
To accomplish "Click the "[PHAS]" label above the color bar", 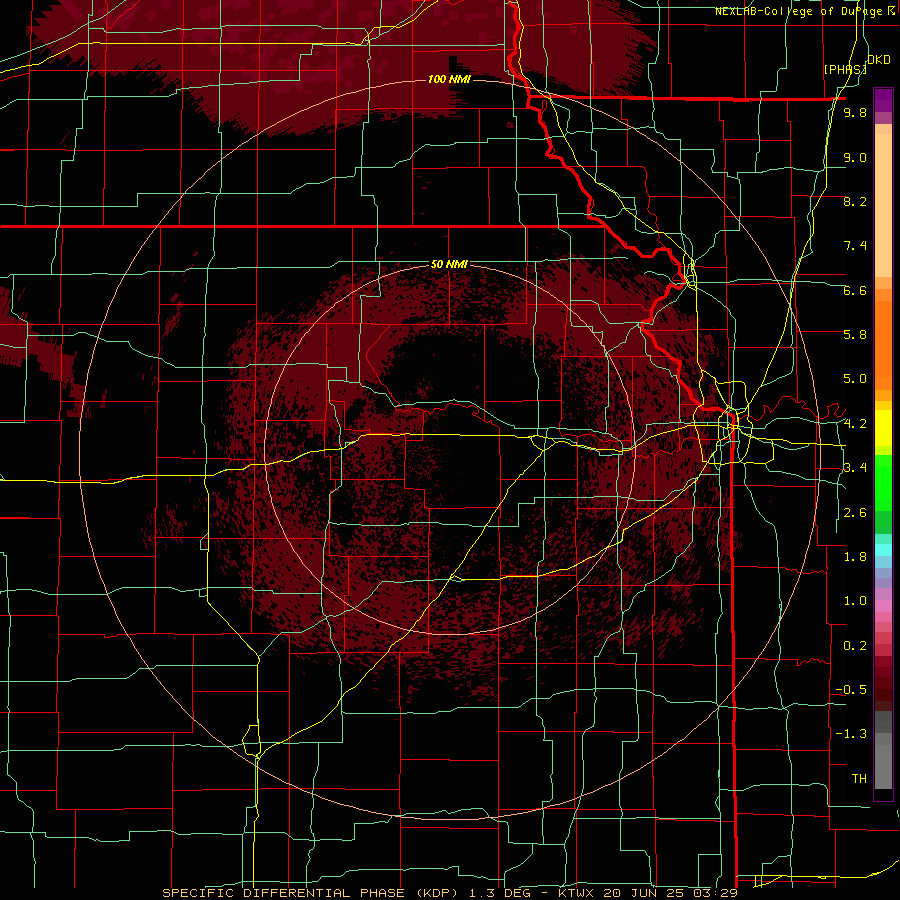I will coord(845,69).
